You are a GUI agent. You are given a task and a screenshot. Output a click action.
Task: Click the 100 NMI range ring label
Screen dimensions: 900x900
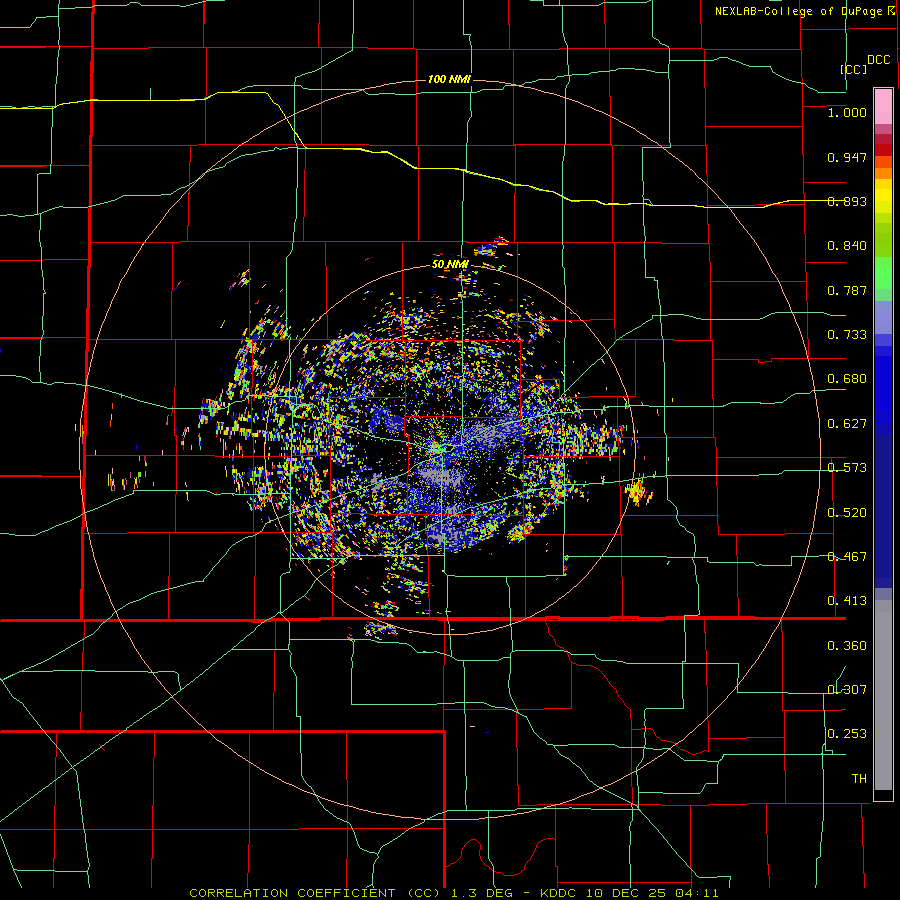point(449,79)
